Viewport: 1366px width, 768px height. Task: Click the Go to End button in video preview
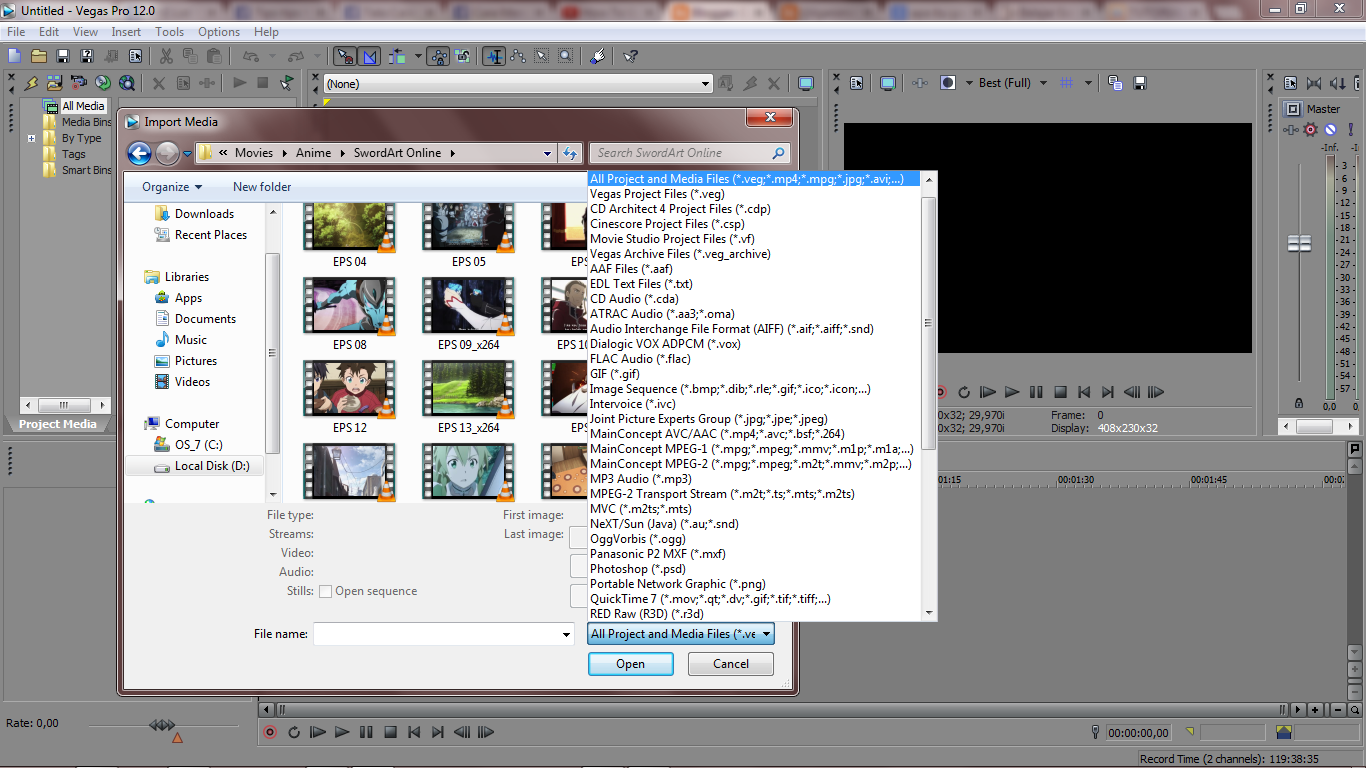pyautogui.click(x=1108, y=393)
